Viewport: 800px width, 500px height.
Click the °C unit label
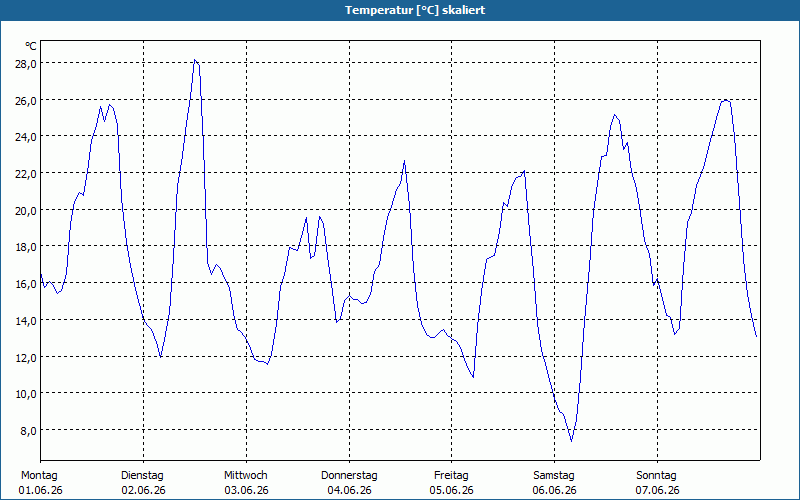click(31, 46)
